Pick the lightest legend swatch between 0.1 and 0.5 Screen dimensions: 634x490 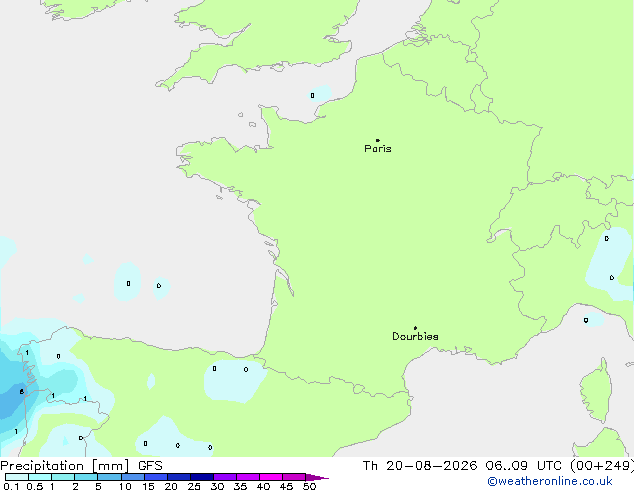(x=17, y=477)
